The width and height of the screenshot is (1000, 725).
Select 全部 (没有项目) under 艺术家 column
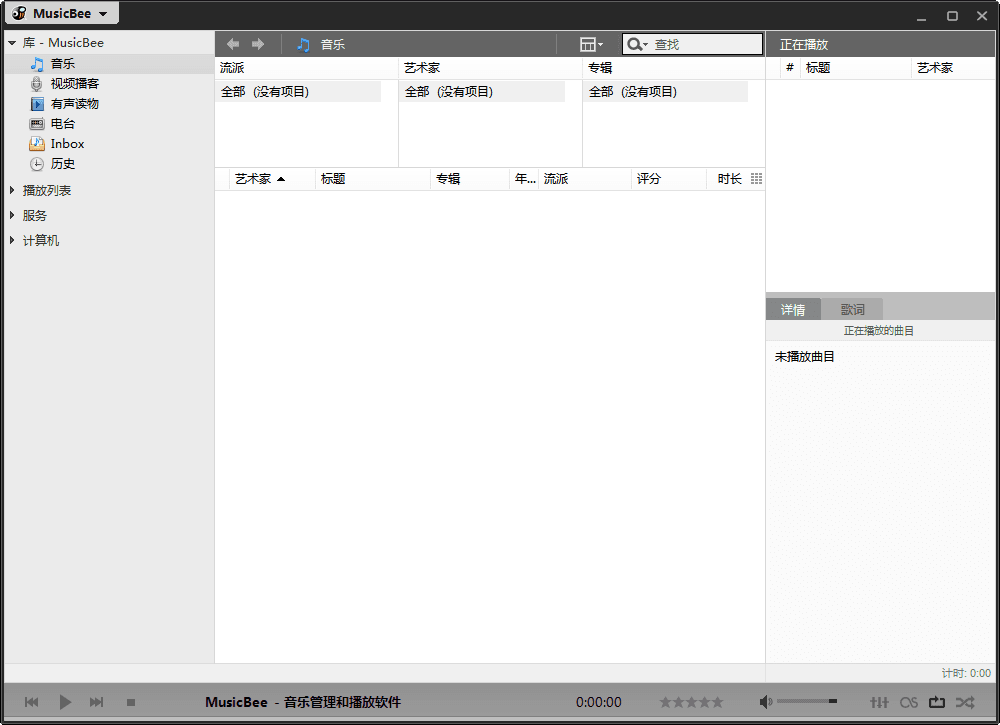[483, 92]
